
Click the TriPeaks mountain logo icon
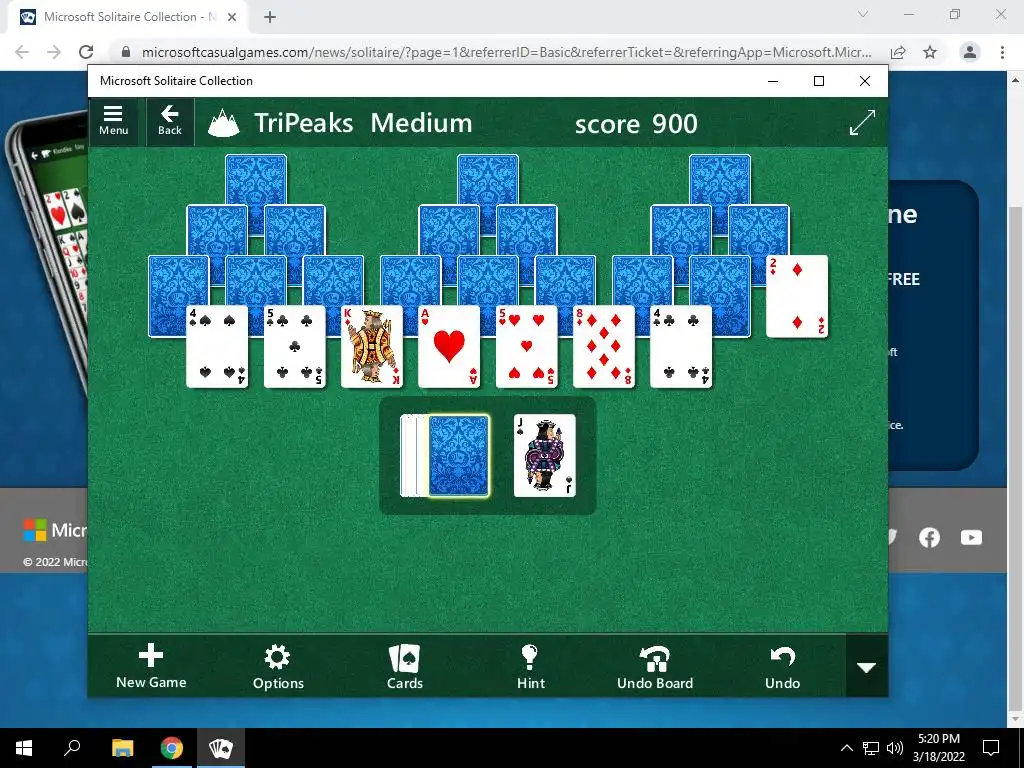pos(223,123)
